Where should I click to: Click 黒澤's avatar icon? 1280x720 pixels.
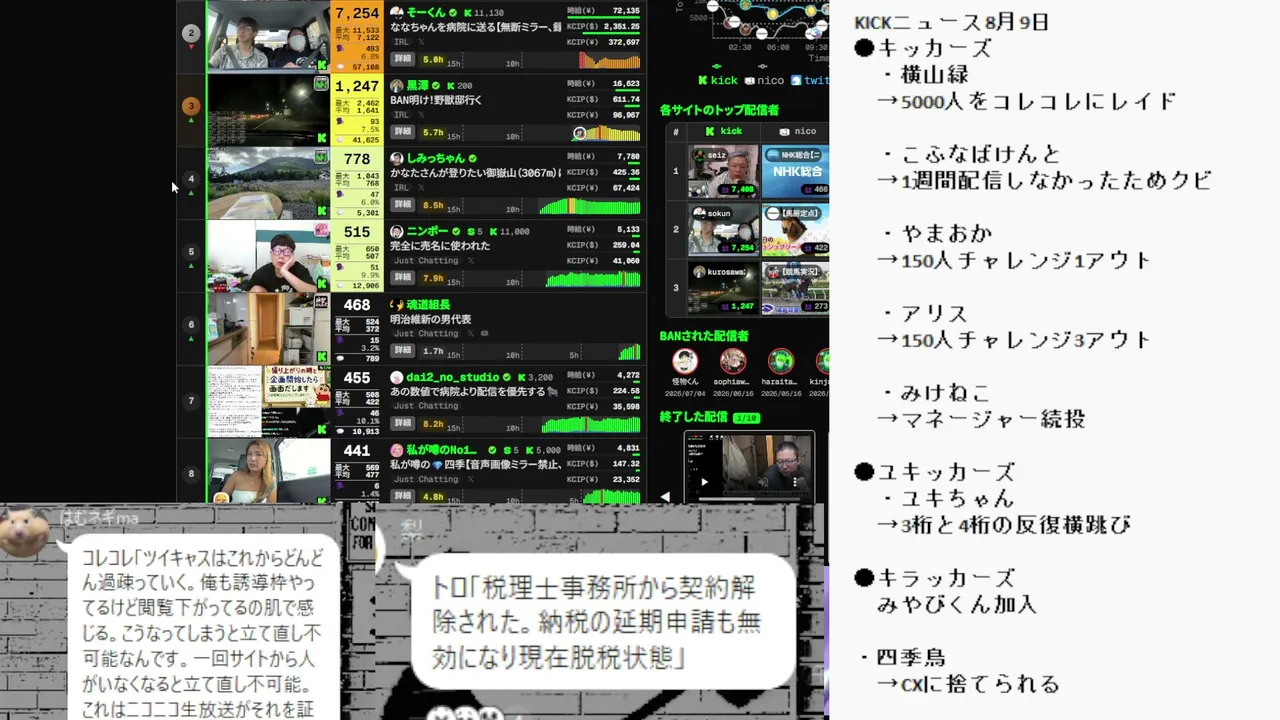pos(397,86)
